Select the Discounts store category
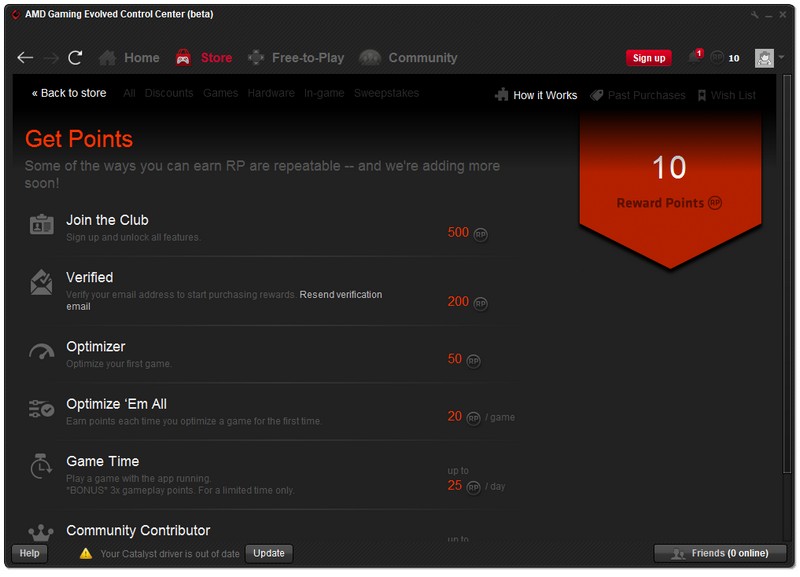Viewport: 800px width, 577px height. (x=169, y=93)
